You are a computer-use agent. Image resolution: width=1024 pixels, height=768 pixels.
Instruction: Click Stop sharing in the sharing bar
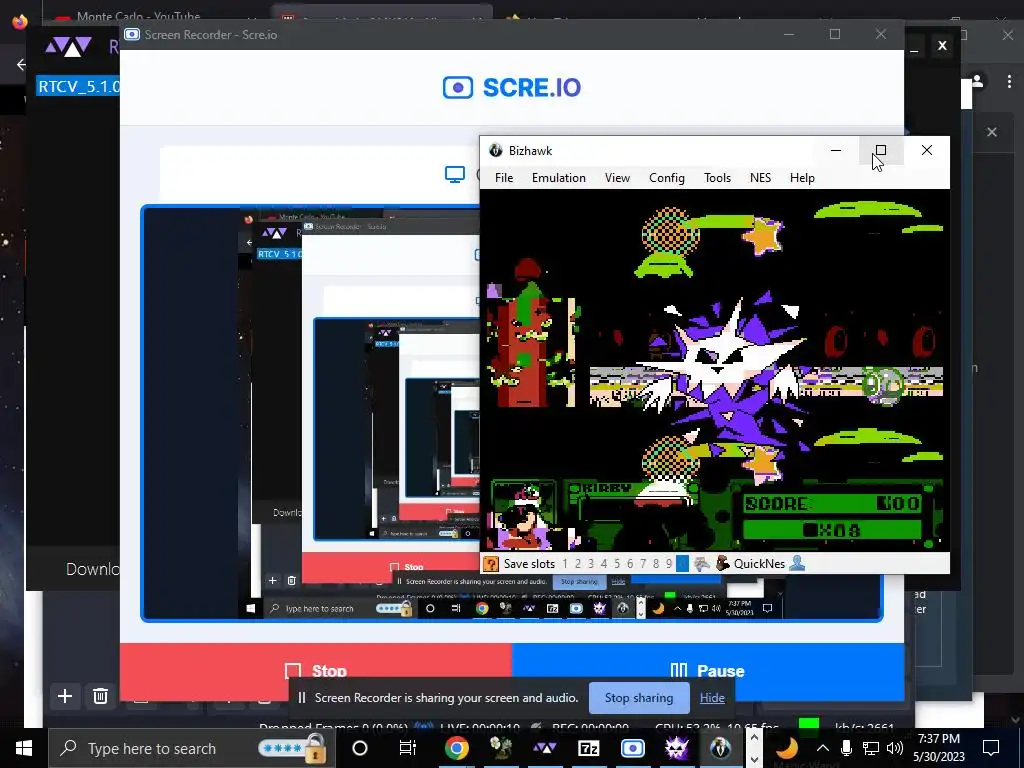click(639, 698)
